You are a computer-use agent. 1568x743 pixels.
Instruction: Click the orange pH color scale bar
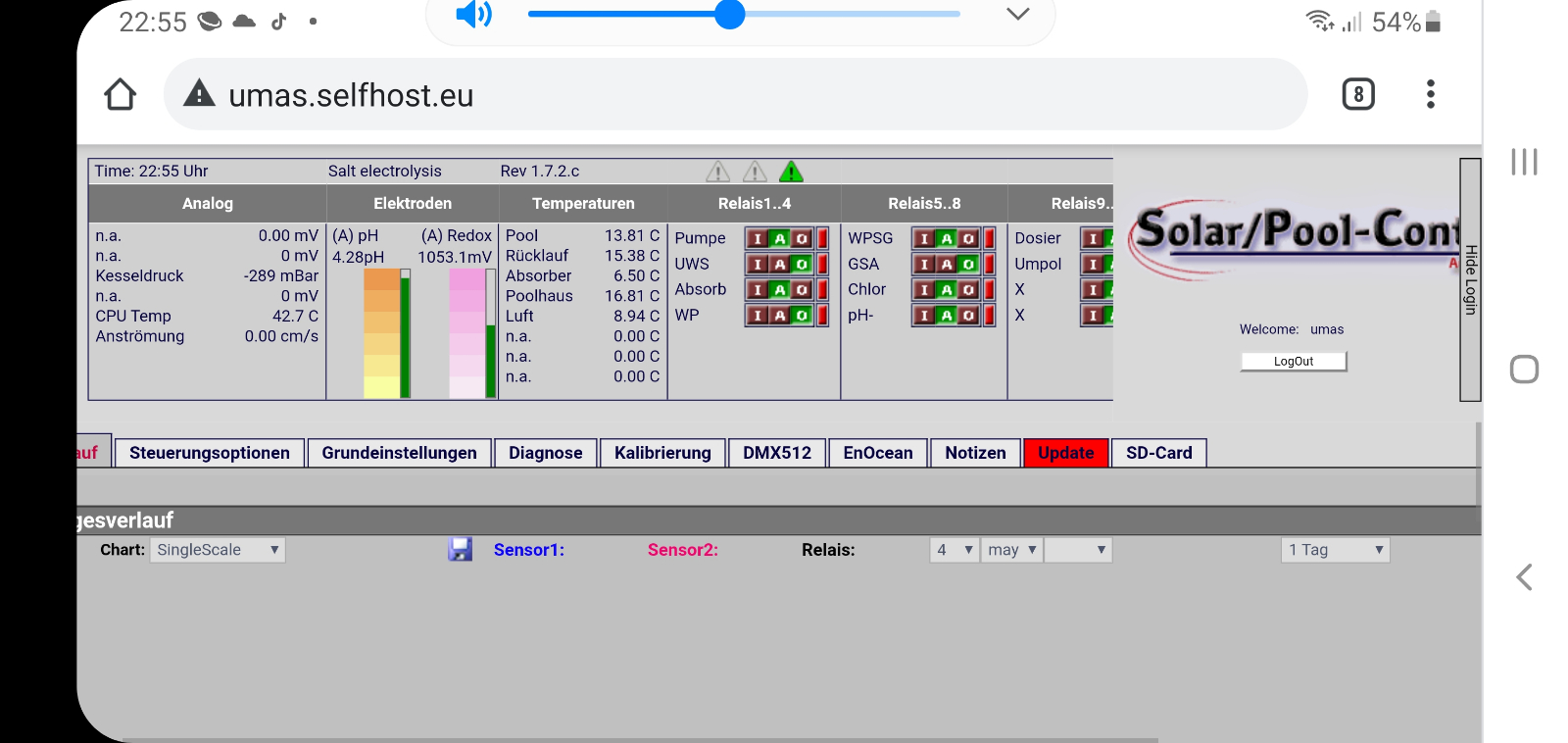[382, 333]
